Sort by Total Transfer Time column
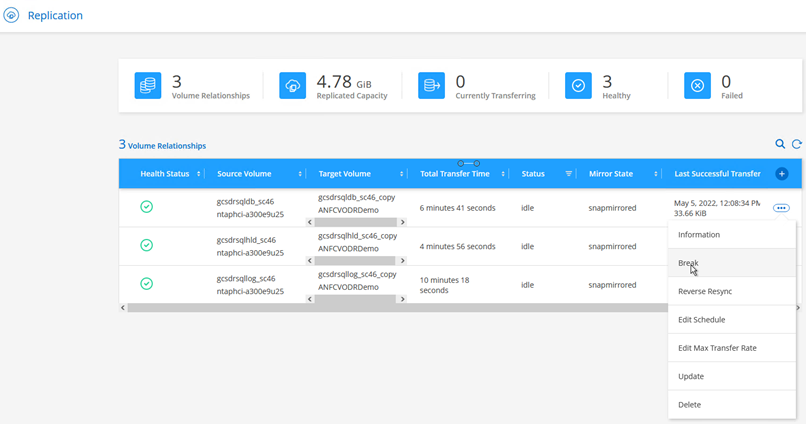 point(502,174)
